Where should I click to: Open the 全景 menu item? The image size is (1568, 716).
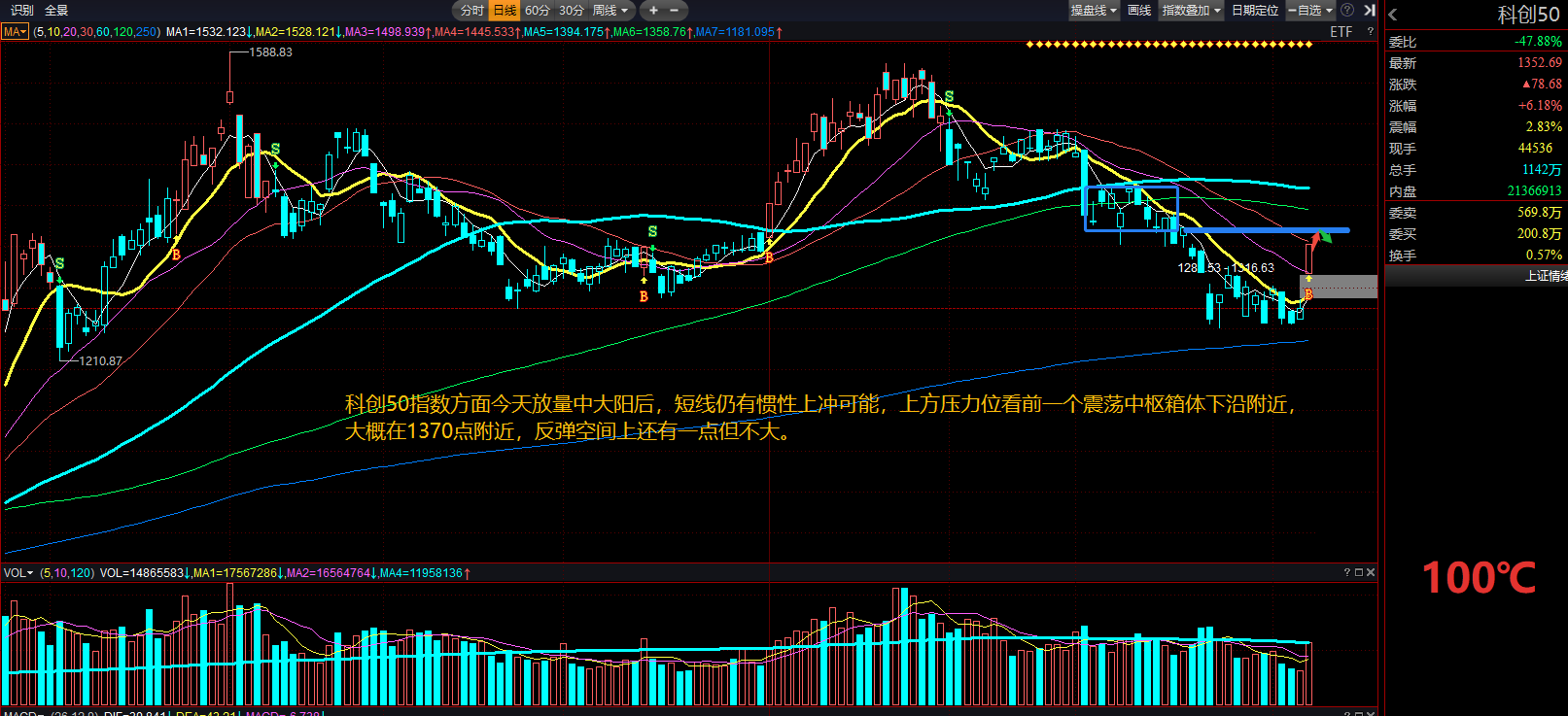coord(56,11)
